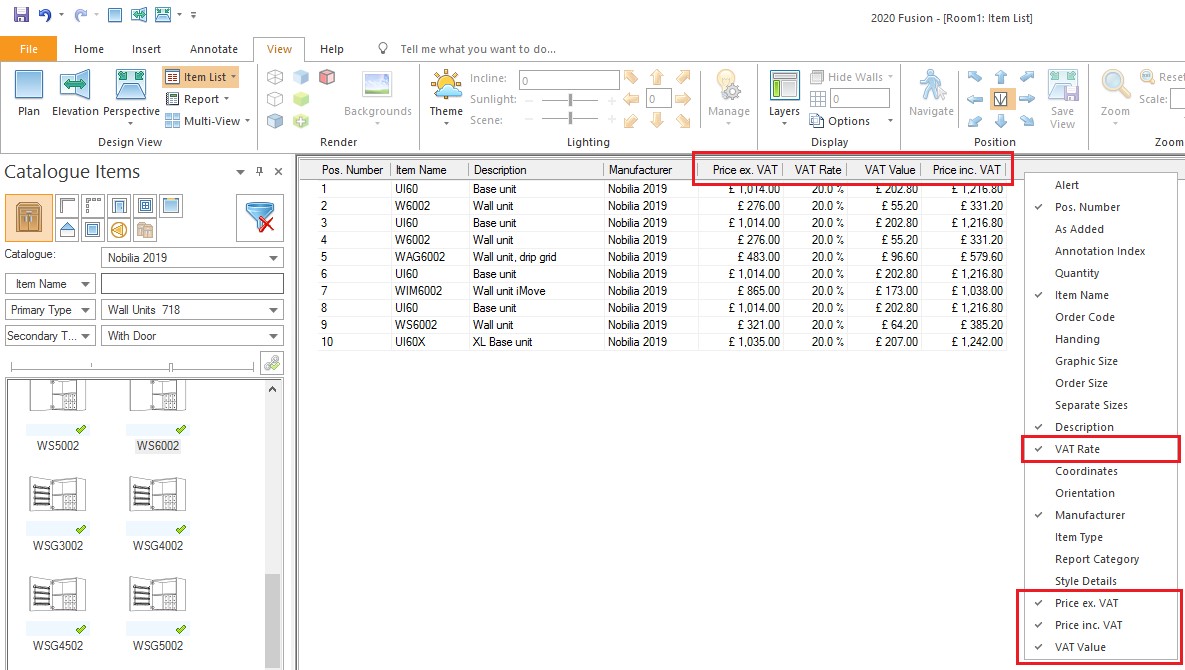Viewport: 1185px width, 670px height.
Task: Enable the Quantity column
Action: (1102, 273)
